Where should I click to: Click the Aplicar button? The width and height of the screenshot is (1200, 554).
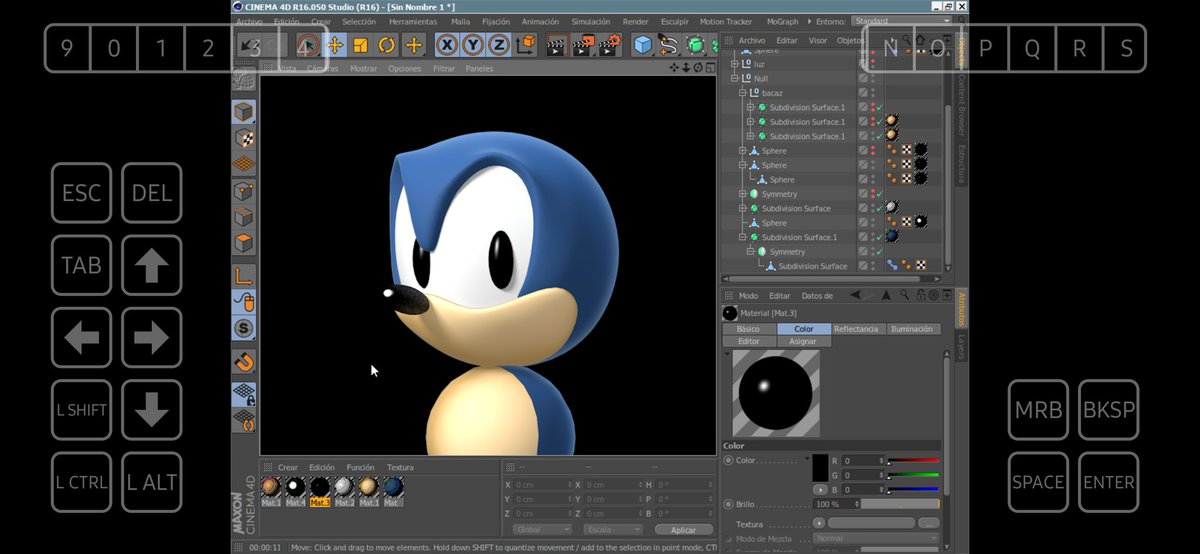pyautogui.click(x=683, y=529)
